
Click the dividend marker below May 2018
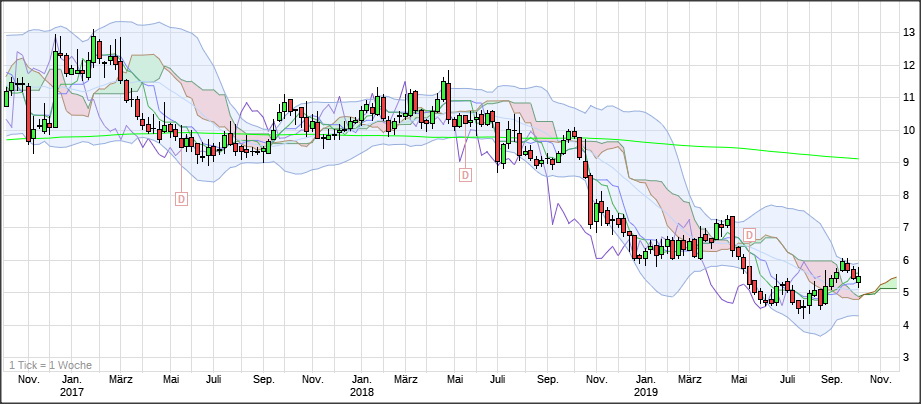coord(465,174)
